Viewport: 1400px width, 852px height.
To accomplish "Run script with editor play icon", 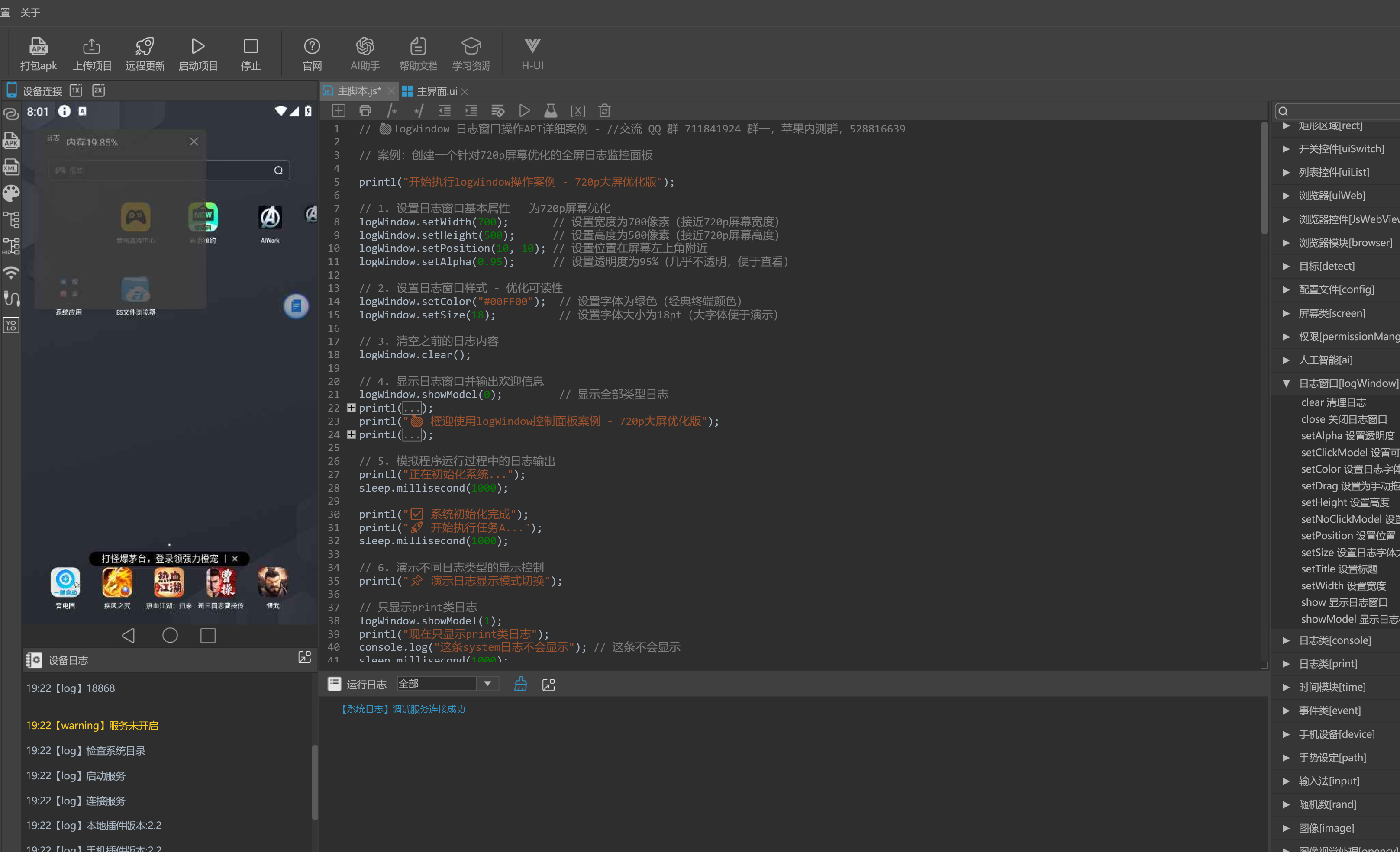I will click(524, 111).
